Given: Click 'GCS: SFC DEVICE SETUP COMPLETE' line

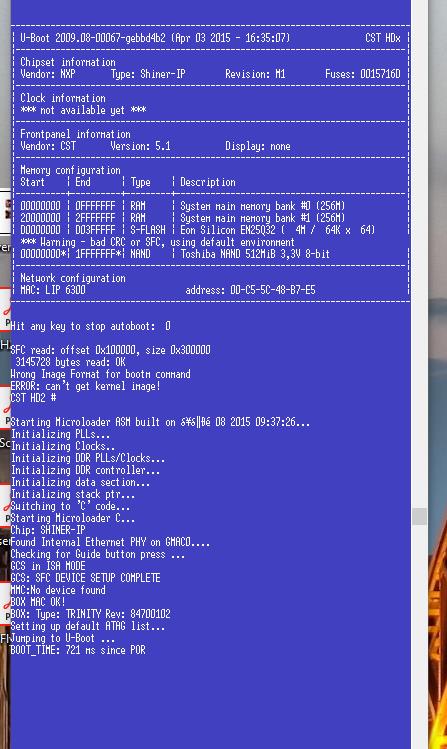Looking at the screenshot, I should coord(85,578).
